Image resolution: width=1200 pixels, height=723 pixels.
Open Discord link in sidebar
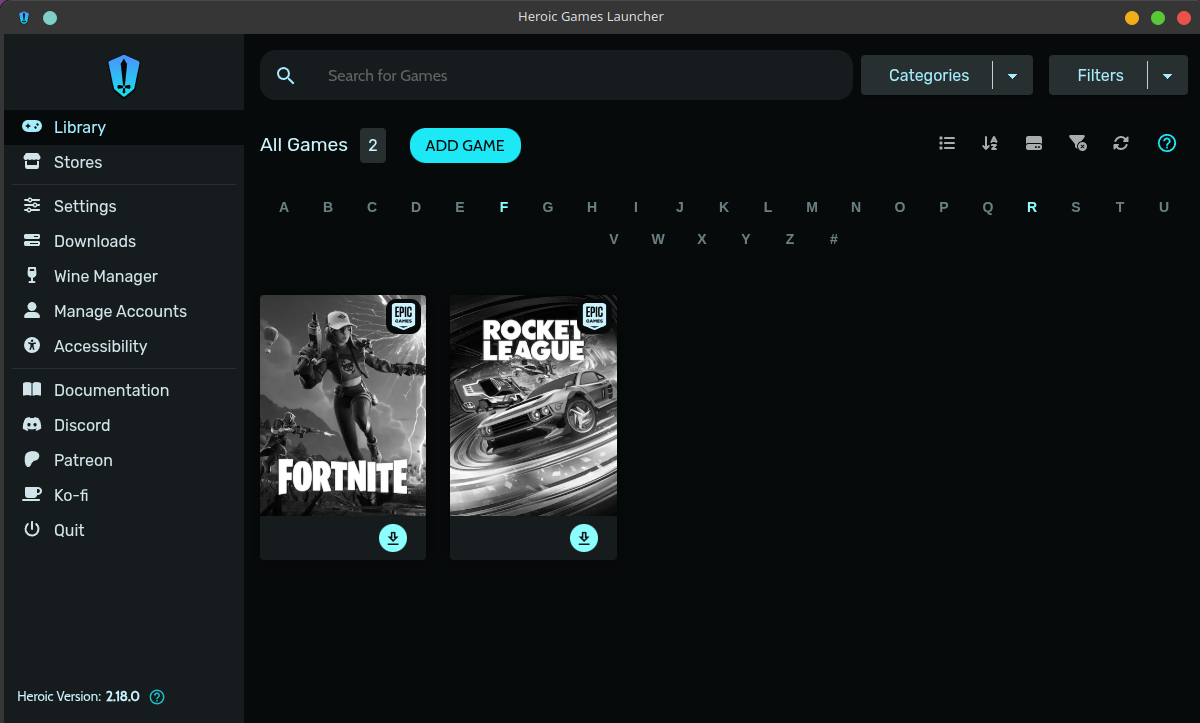click(x=124, y=425)
